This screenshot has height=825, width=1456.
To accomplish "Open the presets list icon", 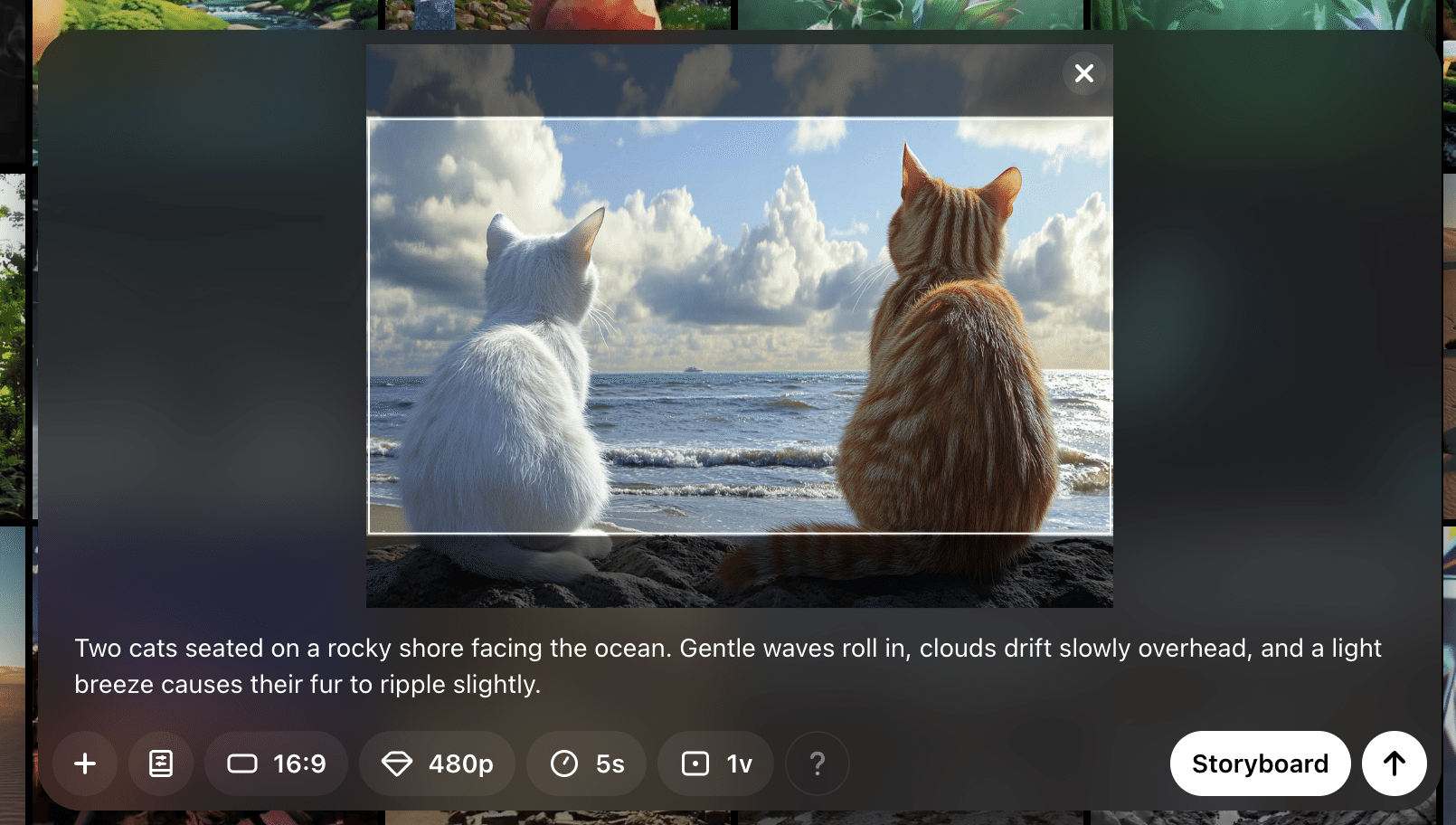I will point(161,763).
